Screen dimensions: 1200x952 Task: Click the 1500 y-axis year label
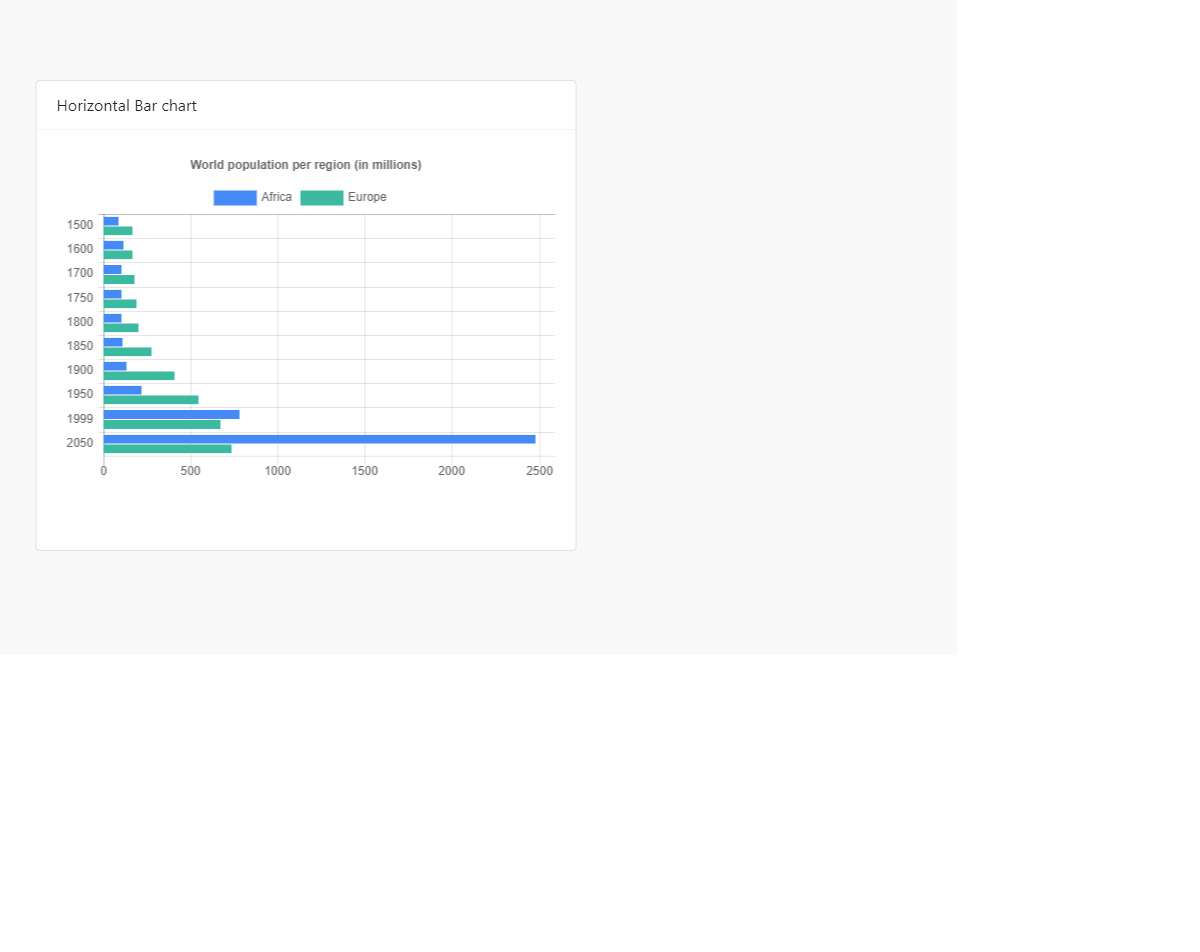tap(80, 225)
